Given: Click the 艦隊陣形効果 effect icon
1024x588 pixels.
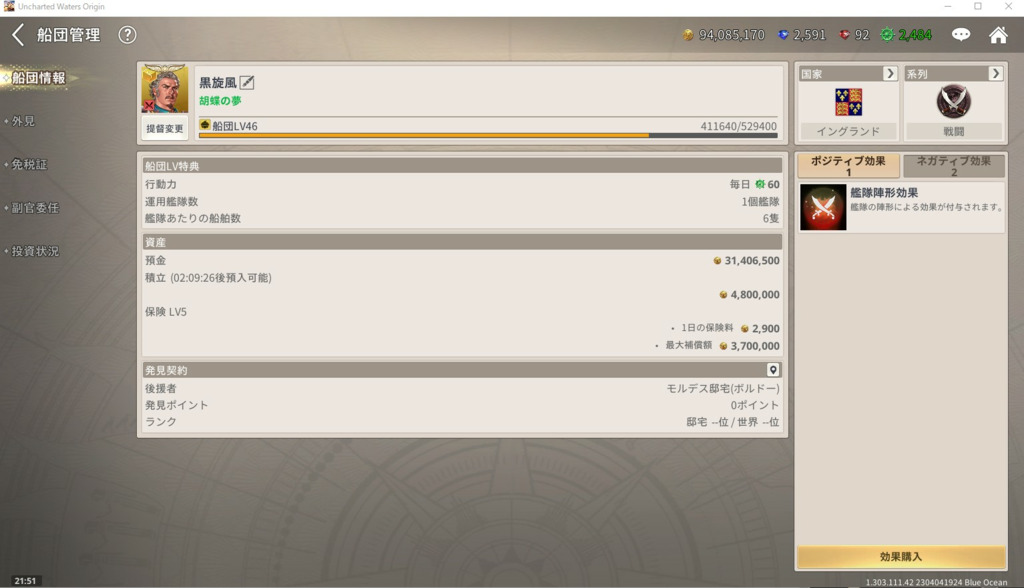Looking at the screenshot, I should [x=823, y=207].
